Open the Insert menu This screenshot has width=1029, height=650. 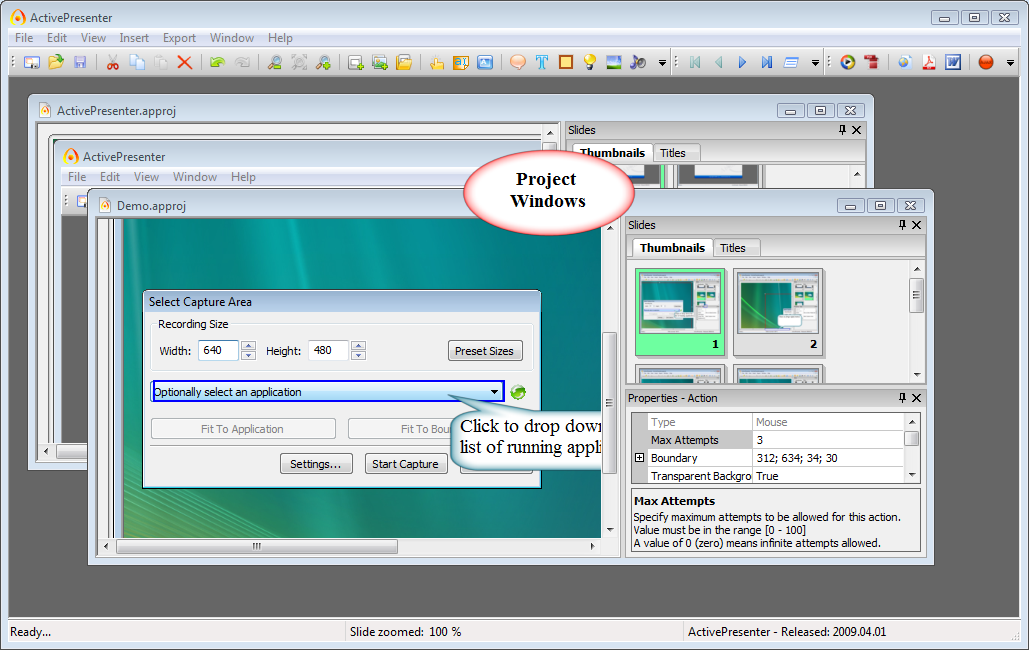134,38
